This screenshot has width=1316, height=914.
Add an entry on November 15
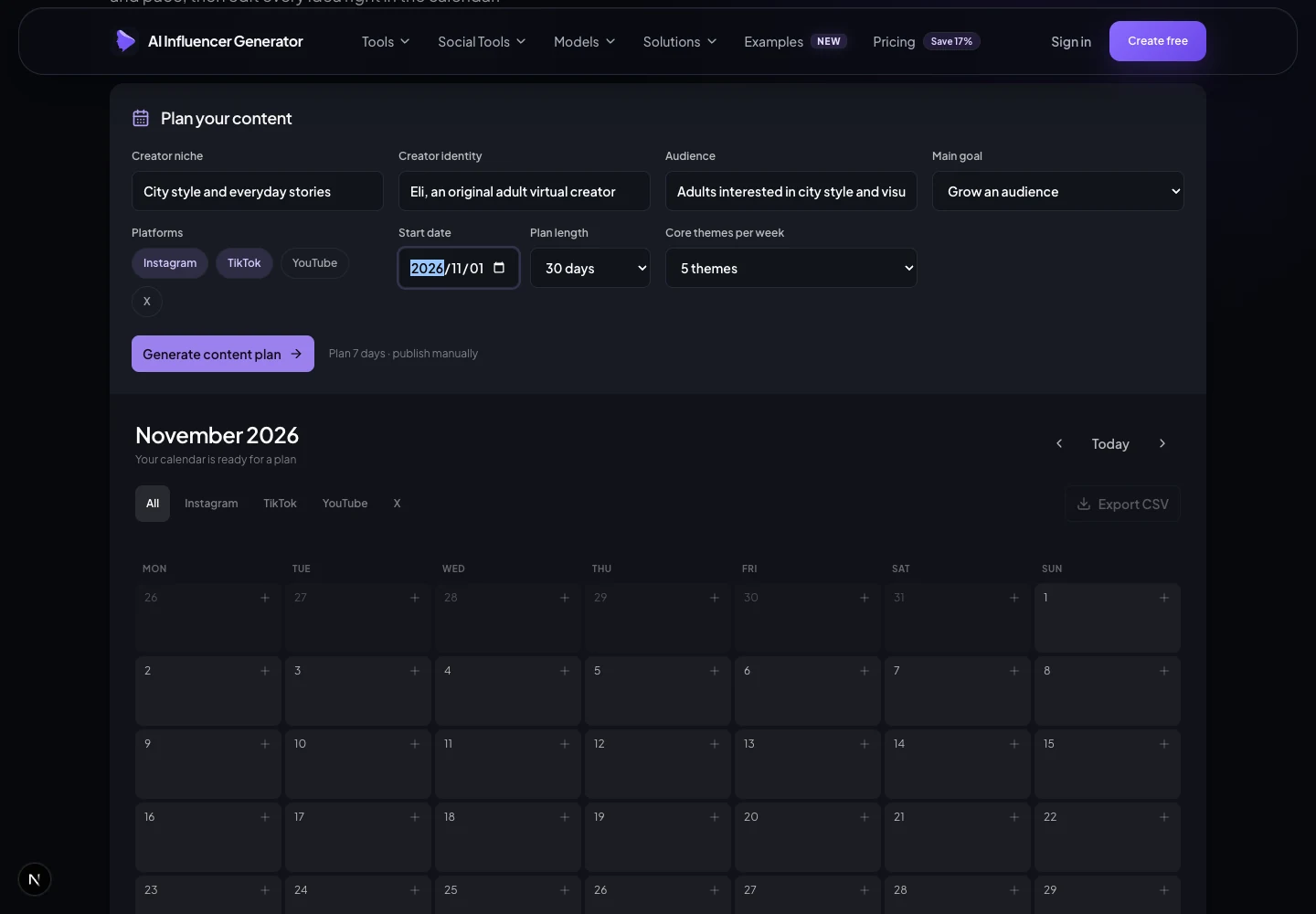click(x=1164, y=744)
